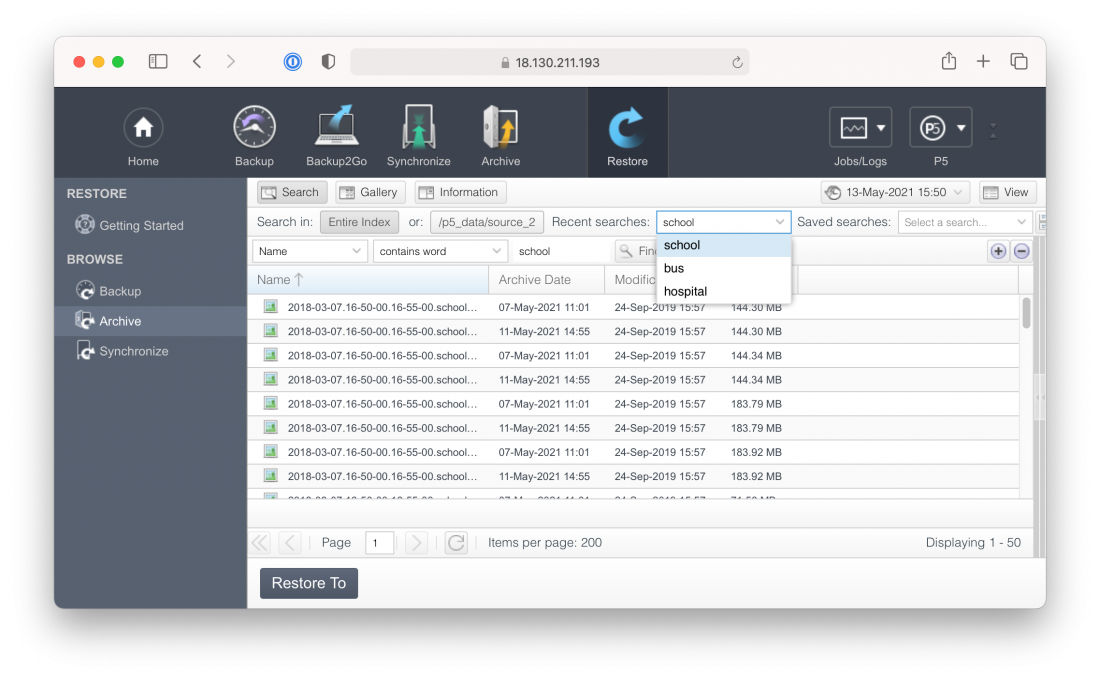Click the address bar showing 18.130.211.193
1100x680 pixels.
[x=549, y=62]
